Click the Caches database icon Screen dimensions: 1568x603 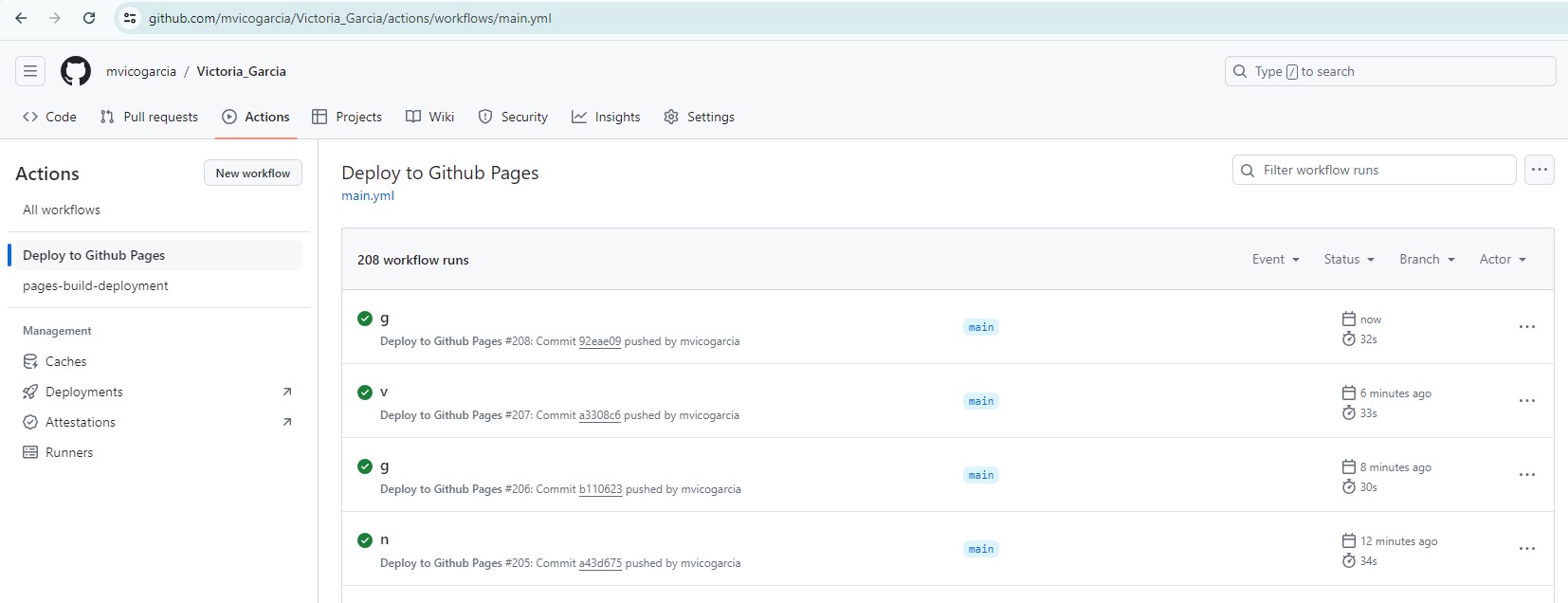[x=30, y=361]
